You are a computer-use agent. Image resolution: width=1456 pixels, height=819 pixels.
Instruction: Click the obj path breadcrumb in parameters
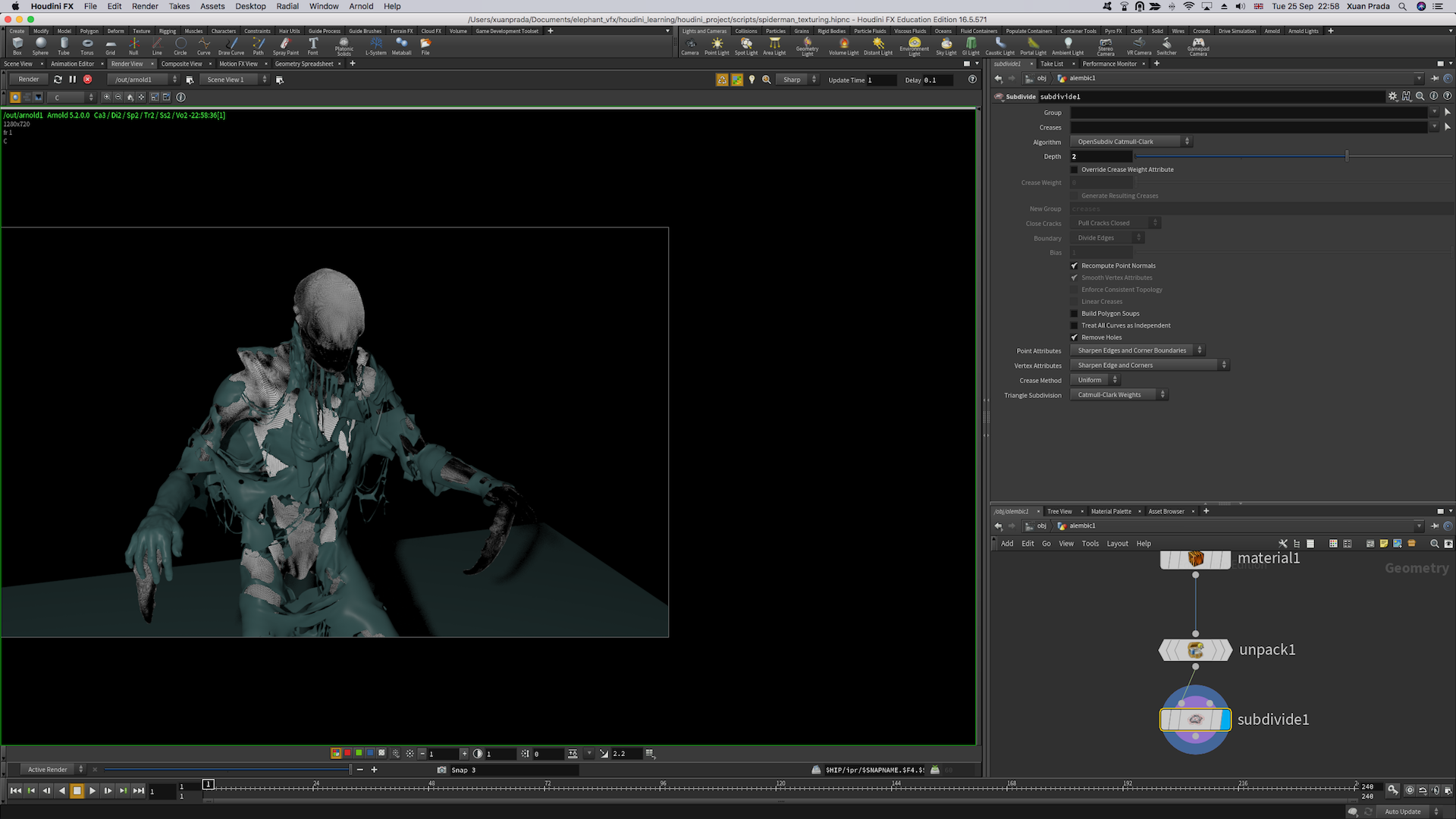1042,78
